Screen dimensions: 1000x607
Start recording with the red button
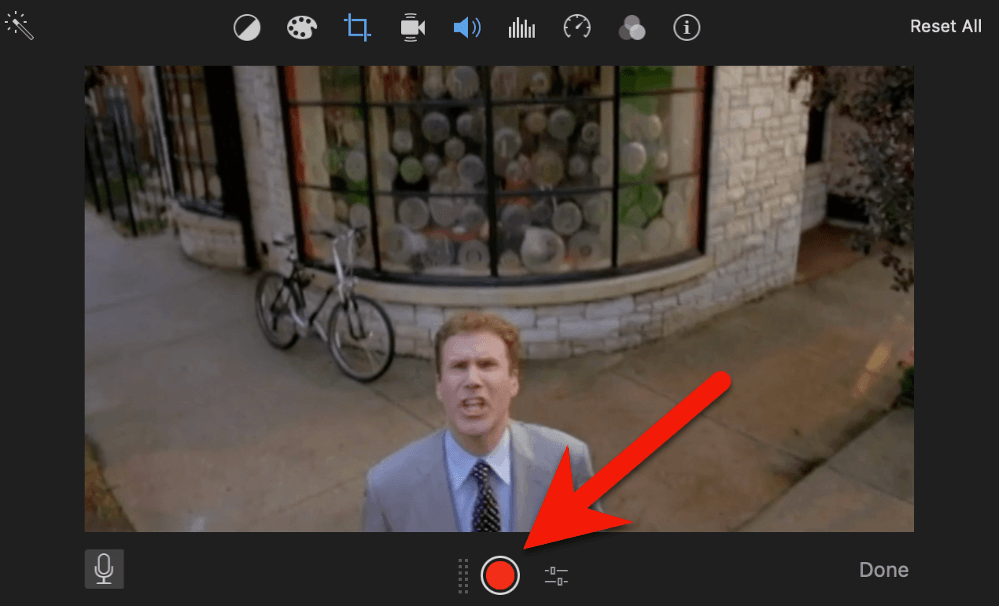coord(500,575)
